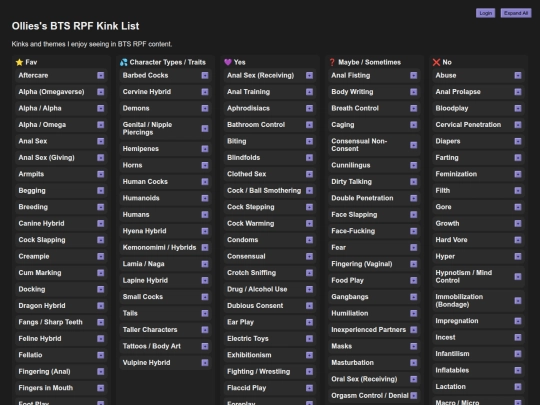The height and width of the screenshot is (405, 540).
Task: Expand the Fighting / Wrestling entry
Action: pos(309,372)
